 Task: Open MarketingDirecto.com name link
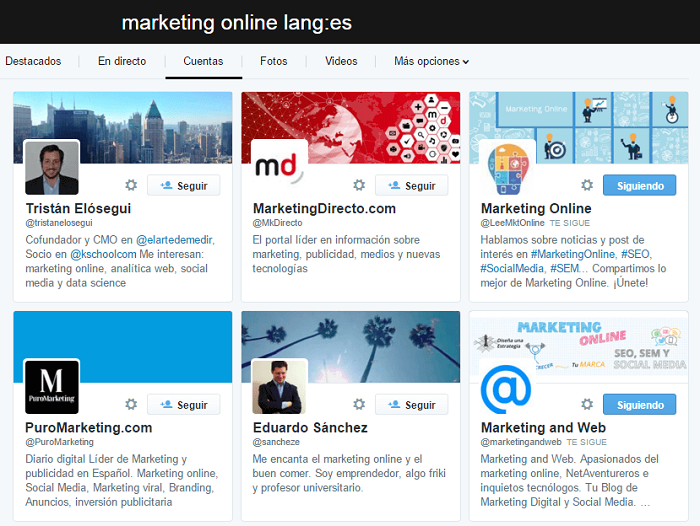(x=324, y=209)
